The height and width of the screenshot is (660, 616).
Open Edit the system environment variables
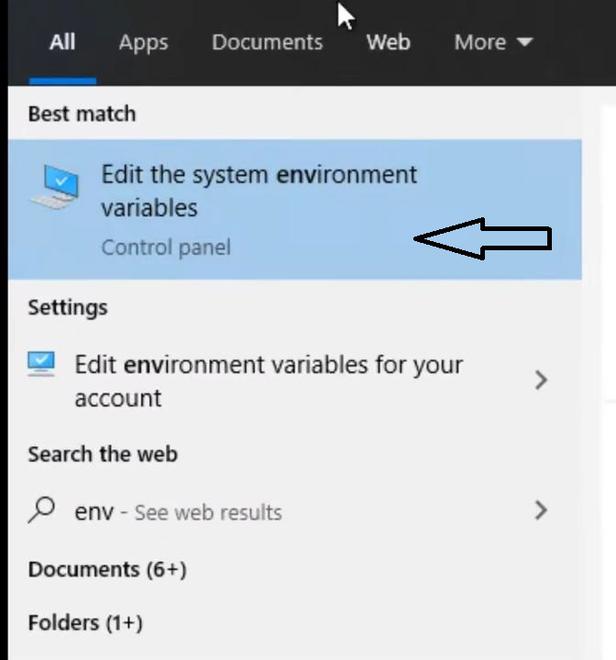tap(259, 191)
